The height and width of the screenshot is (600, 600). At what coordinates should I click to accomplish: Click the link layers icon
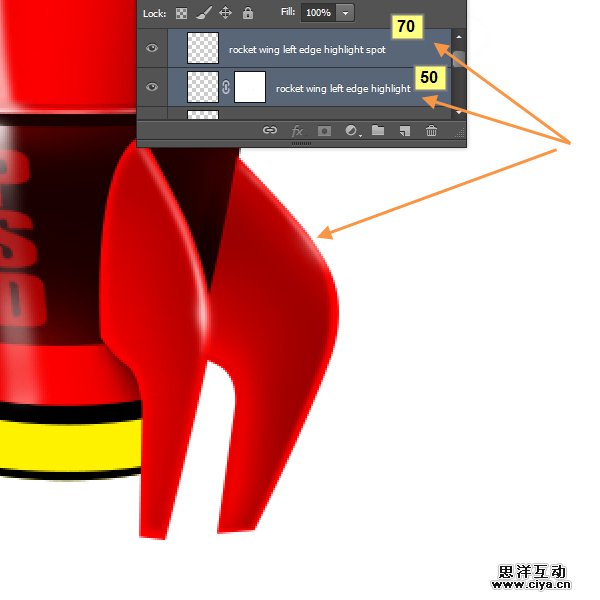[x=270, y=130]
